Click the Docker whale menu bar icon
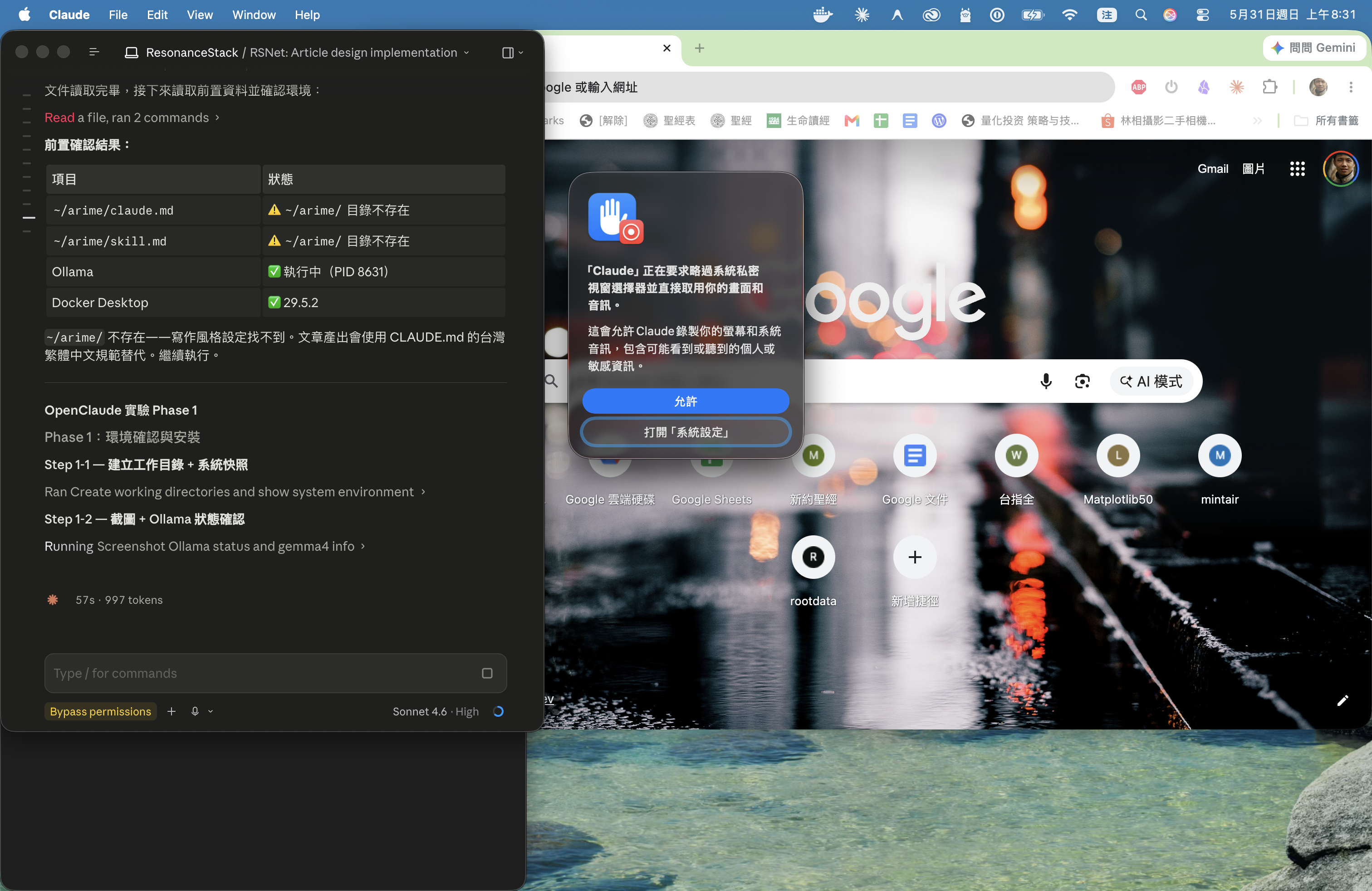The image size is (1372, 891). point(823,15)
